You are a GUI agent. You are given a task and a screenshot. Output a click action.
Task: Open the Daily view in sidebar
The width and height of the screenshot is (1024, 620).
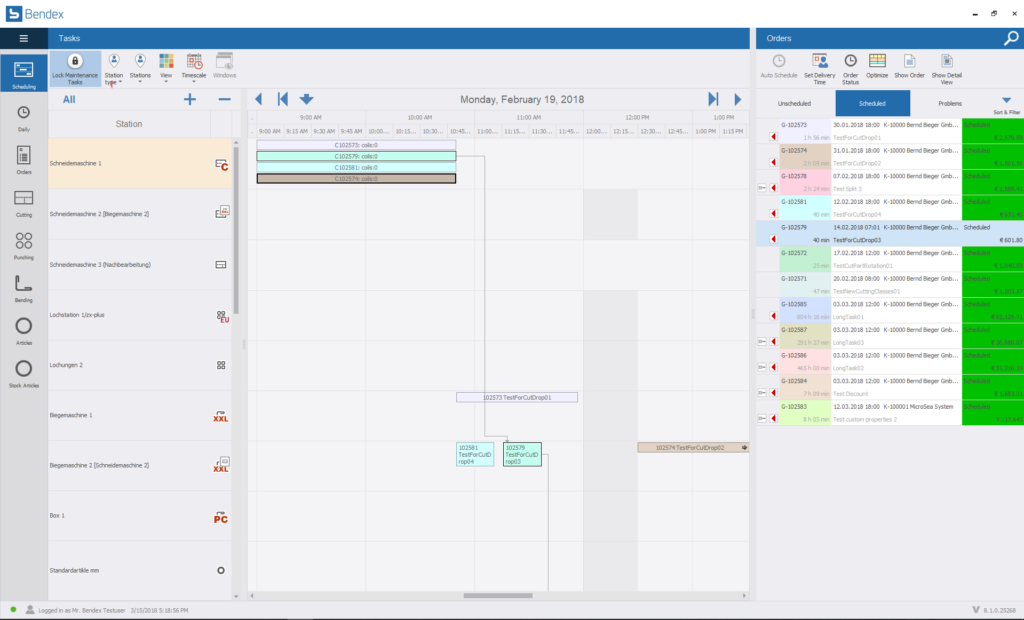(24, 117)
